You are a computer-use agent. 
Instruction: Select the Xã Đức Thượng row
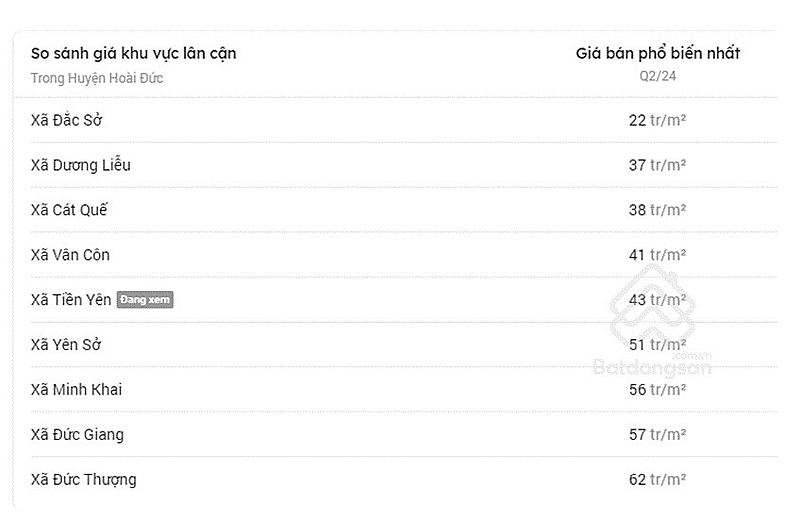tap(404, 479)
